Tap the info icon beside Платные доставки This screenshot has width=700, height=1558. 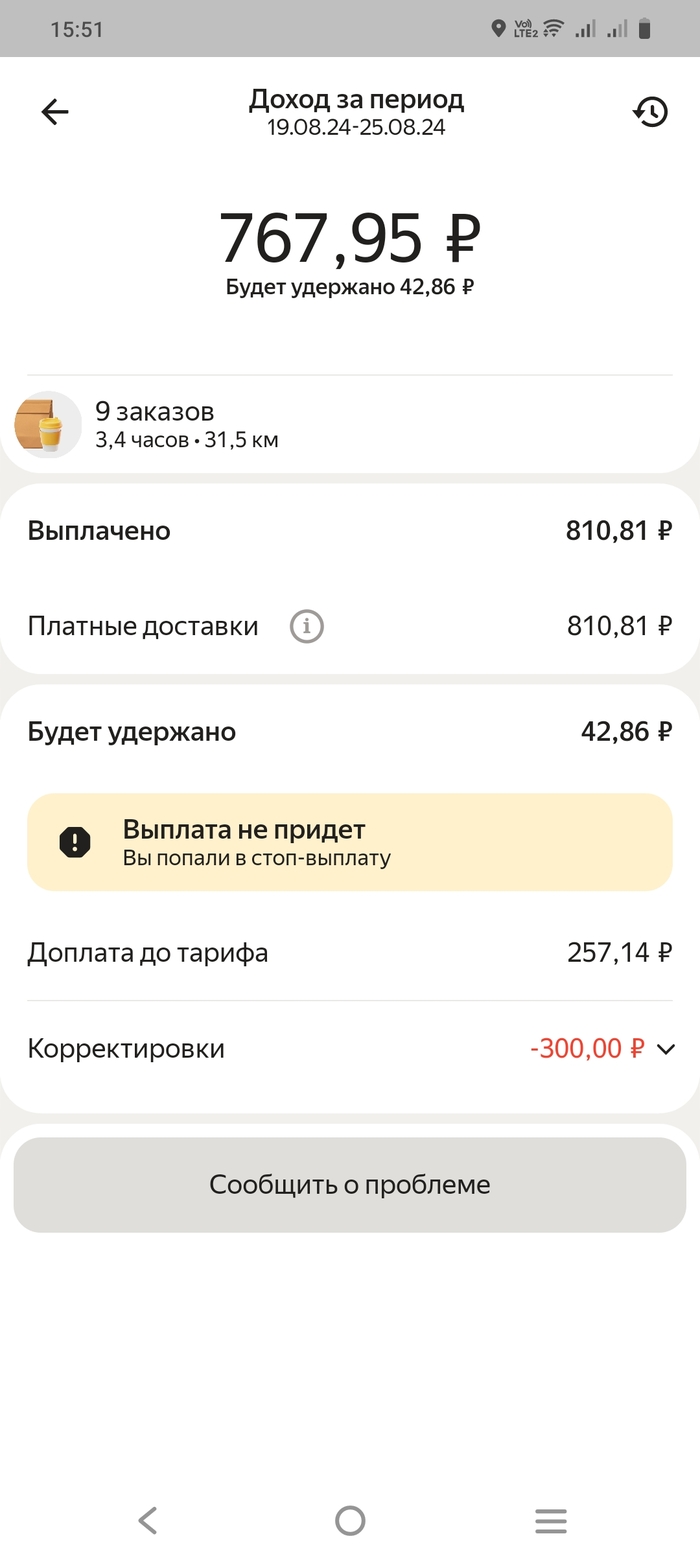tap(307, 627)
